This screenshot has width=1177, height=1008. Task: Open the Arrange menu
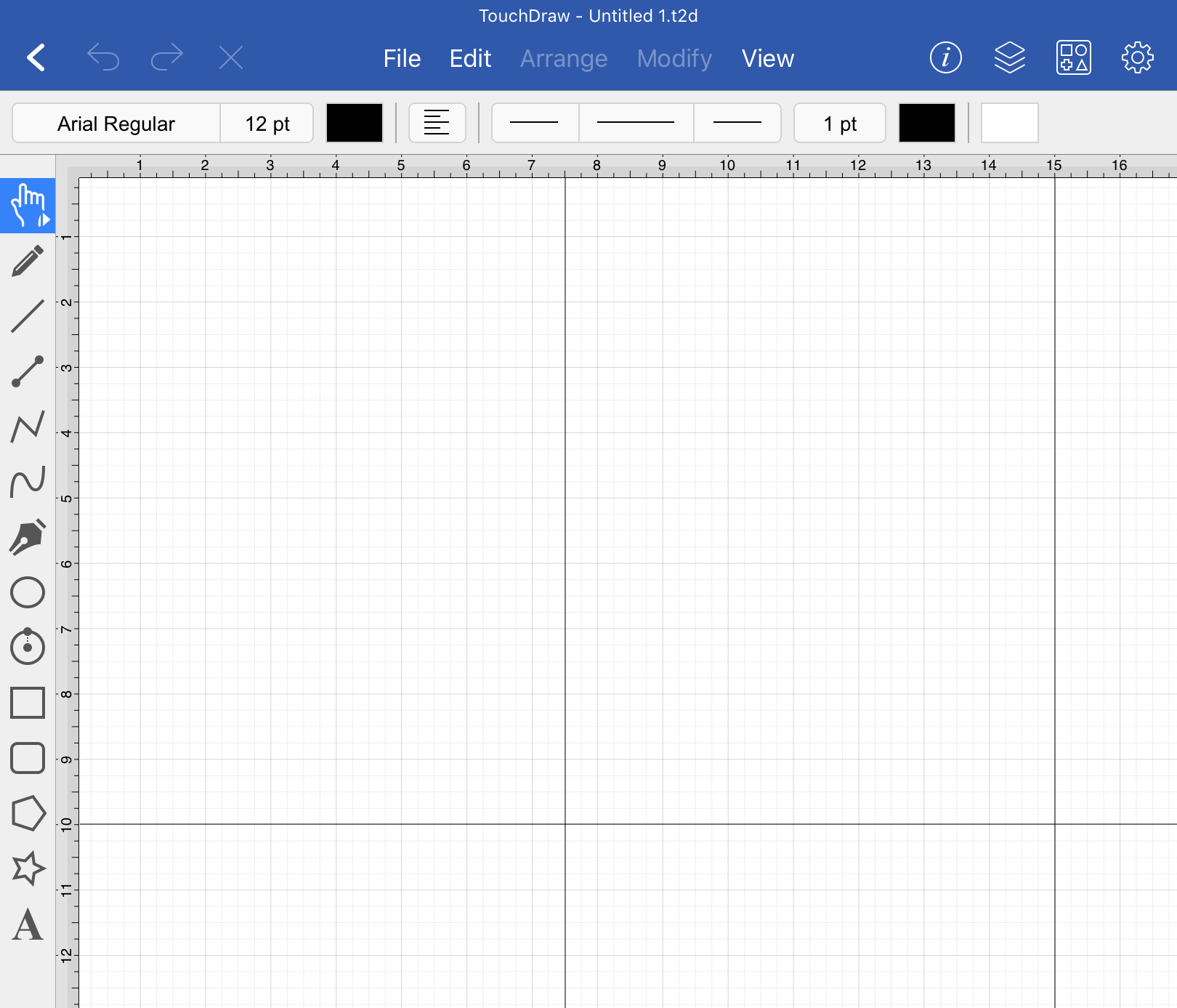[x=564, y=58]
